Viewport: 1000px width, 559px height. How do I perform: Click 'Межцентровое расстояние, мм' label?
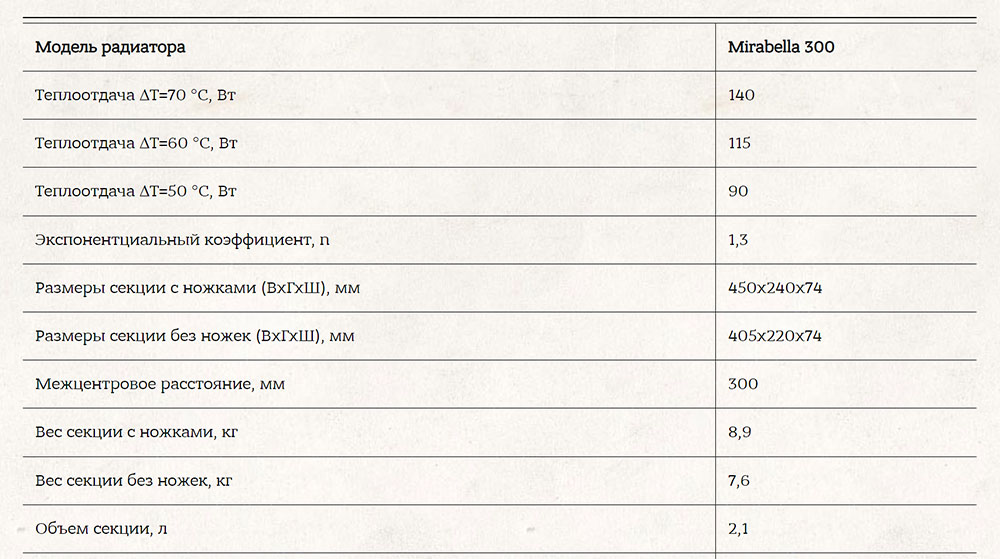tap(160, 384)
